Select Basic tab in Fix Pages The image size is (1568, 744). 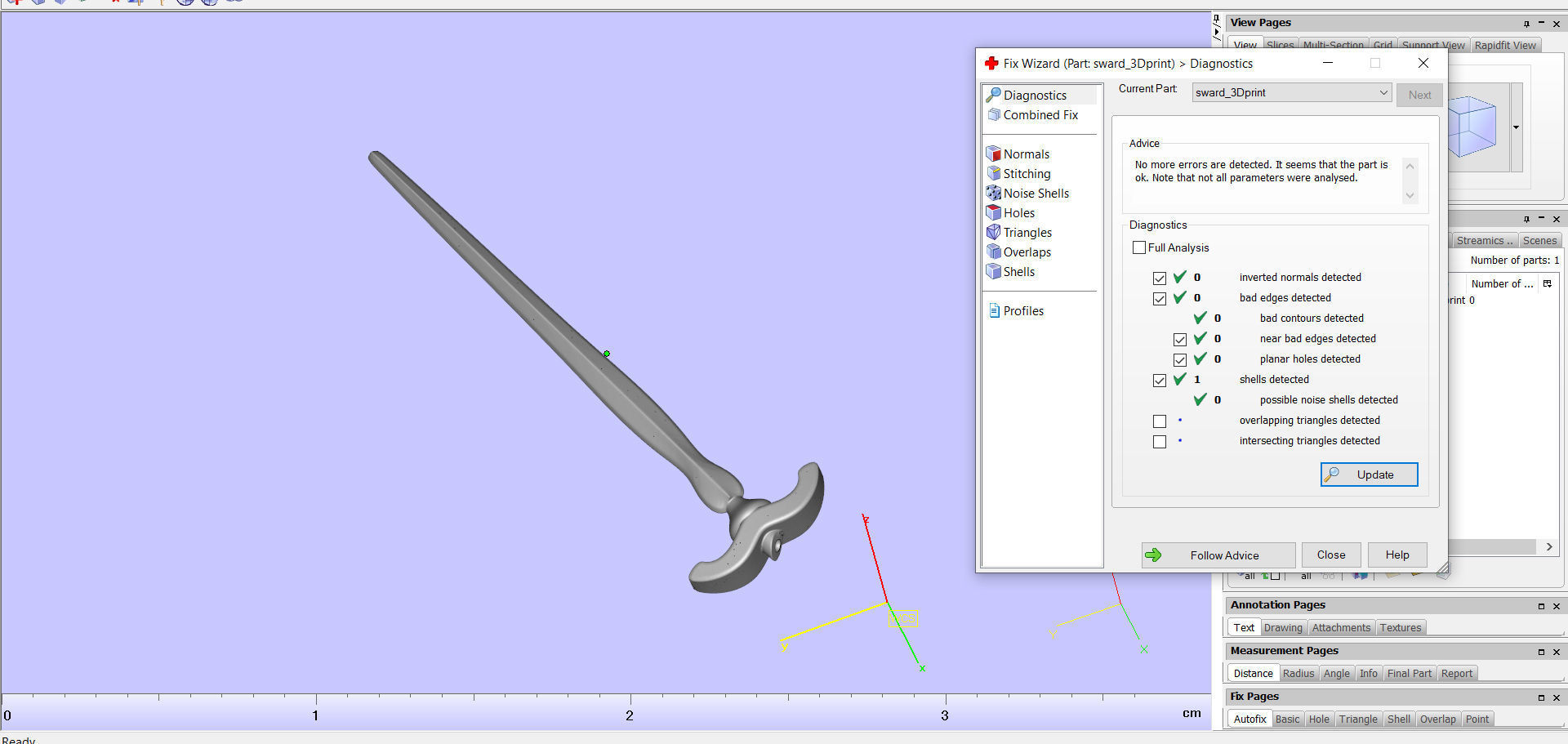(x=1288, y=719)
